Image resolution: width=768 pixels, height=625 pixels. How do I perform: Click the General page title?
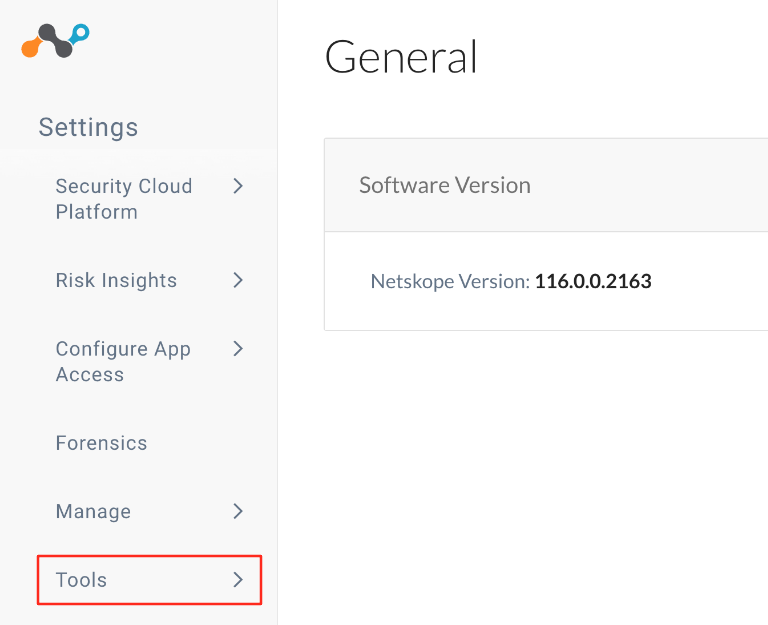tap(401, 57)
